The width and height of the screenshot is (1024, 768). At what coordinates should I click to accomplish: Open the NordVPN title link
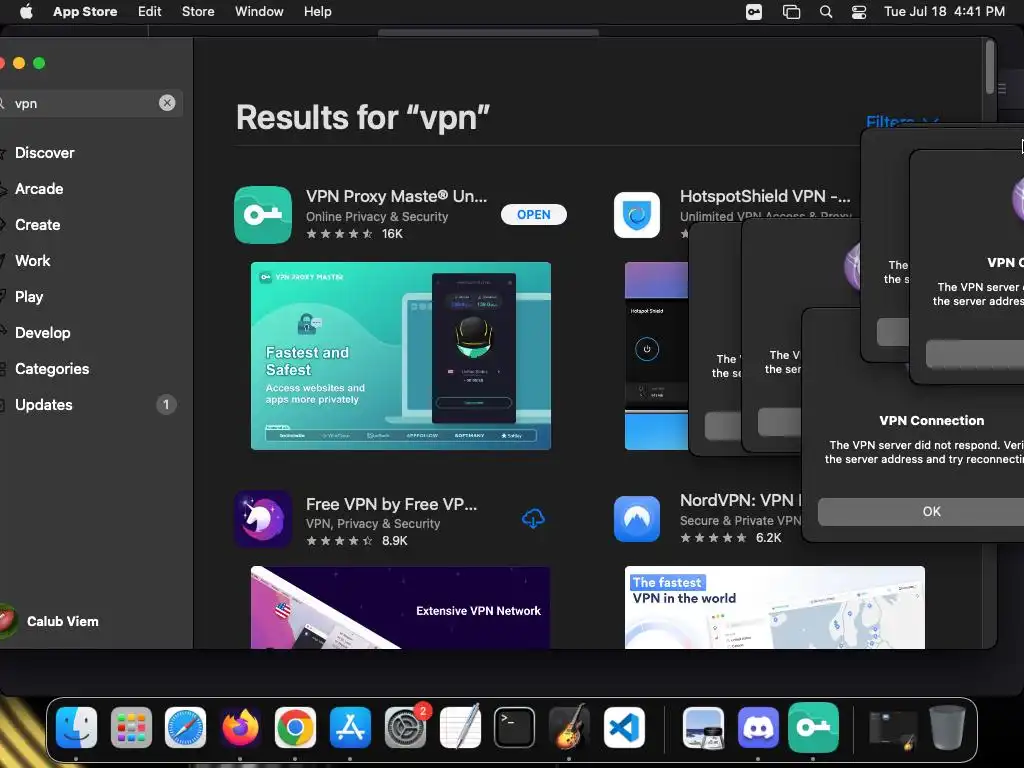tap(741, 500)
